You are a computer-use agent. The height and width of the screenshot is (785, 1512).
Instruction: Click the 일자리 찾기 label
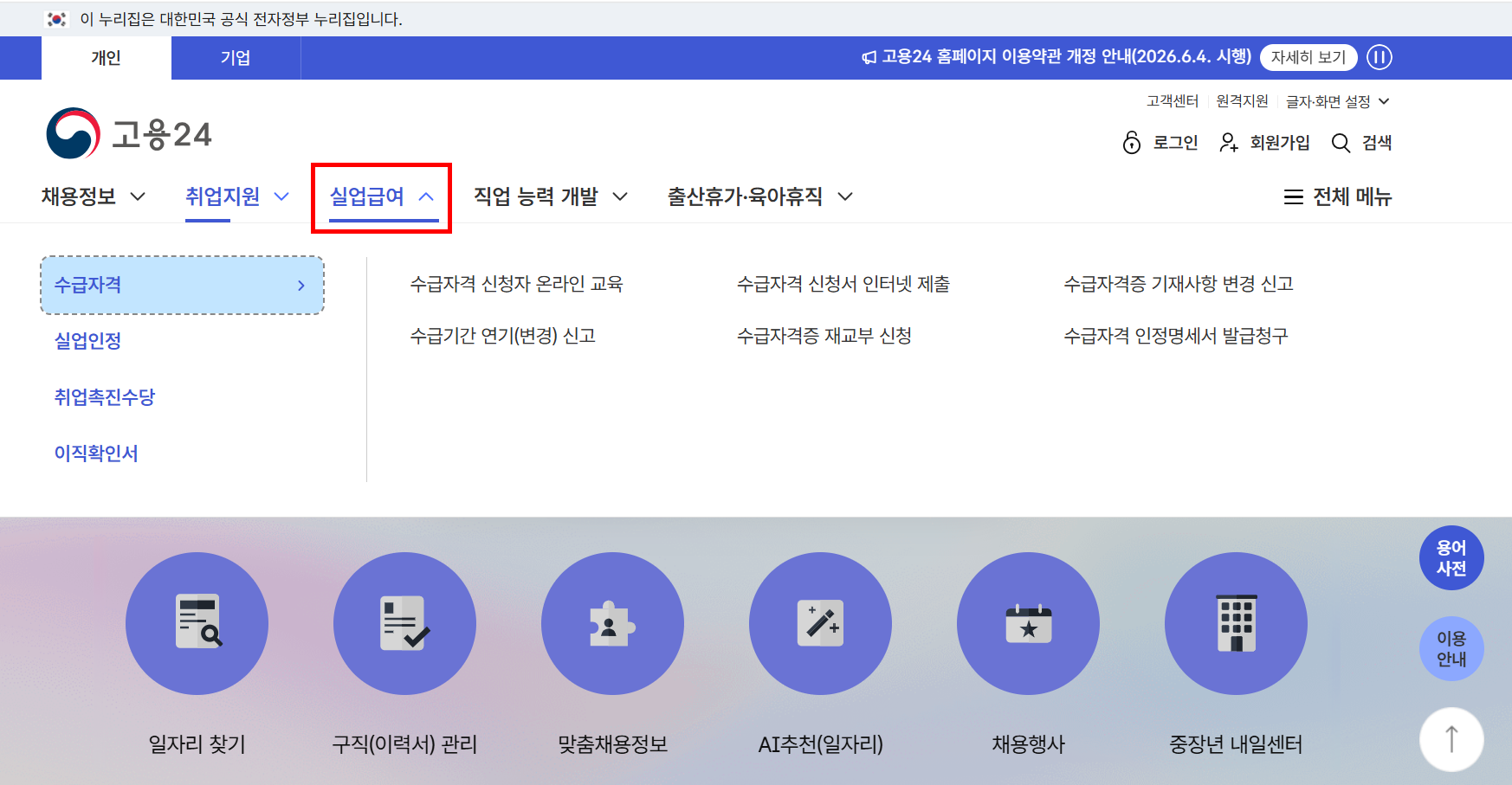197,744
